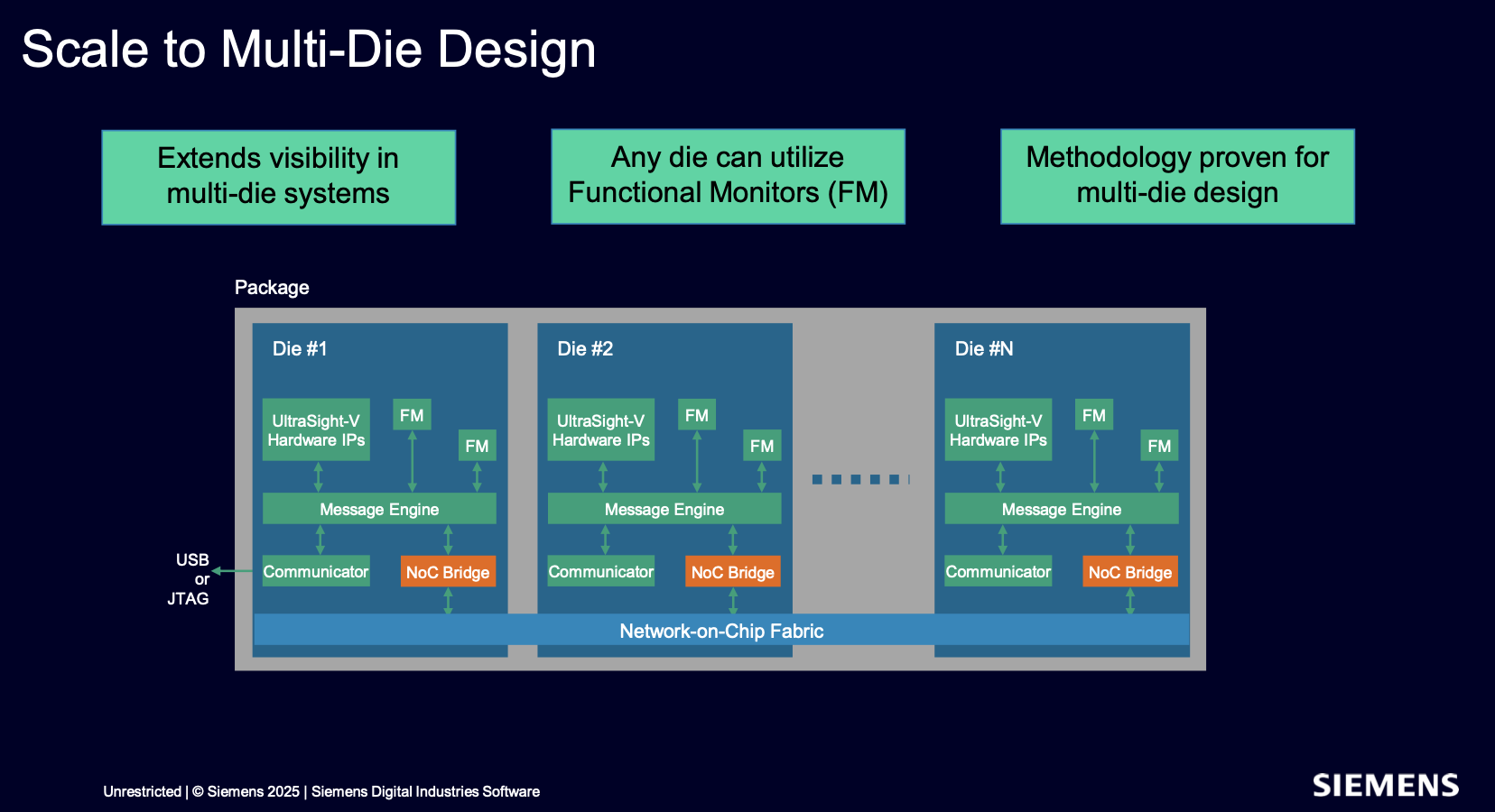Click the upper FM block in Die #N
1495x812 pixels.
coord(1094,415)
